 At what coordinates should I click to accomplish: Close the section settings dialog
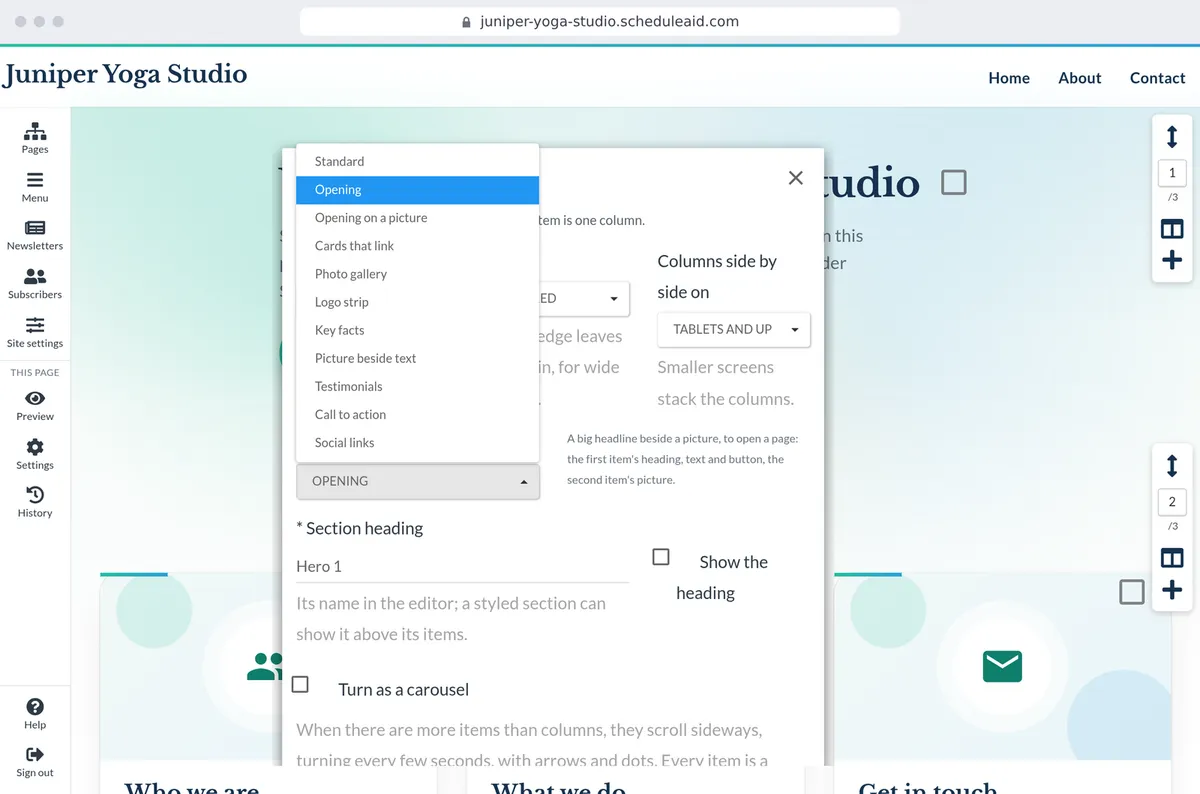click(x=796, y=178)
